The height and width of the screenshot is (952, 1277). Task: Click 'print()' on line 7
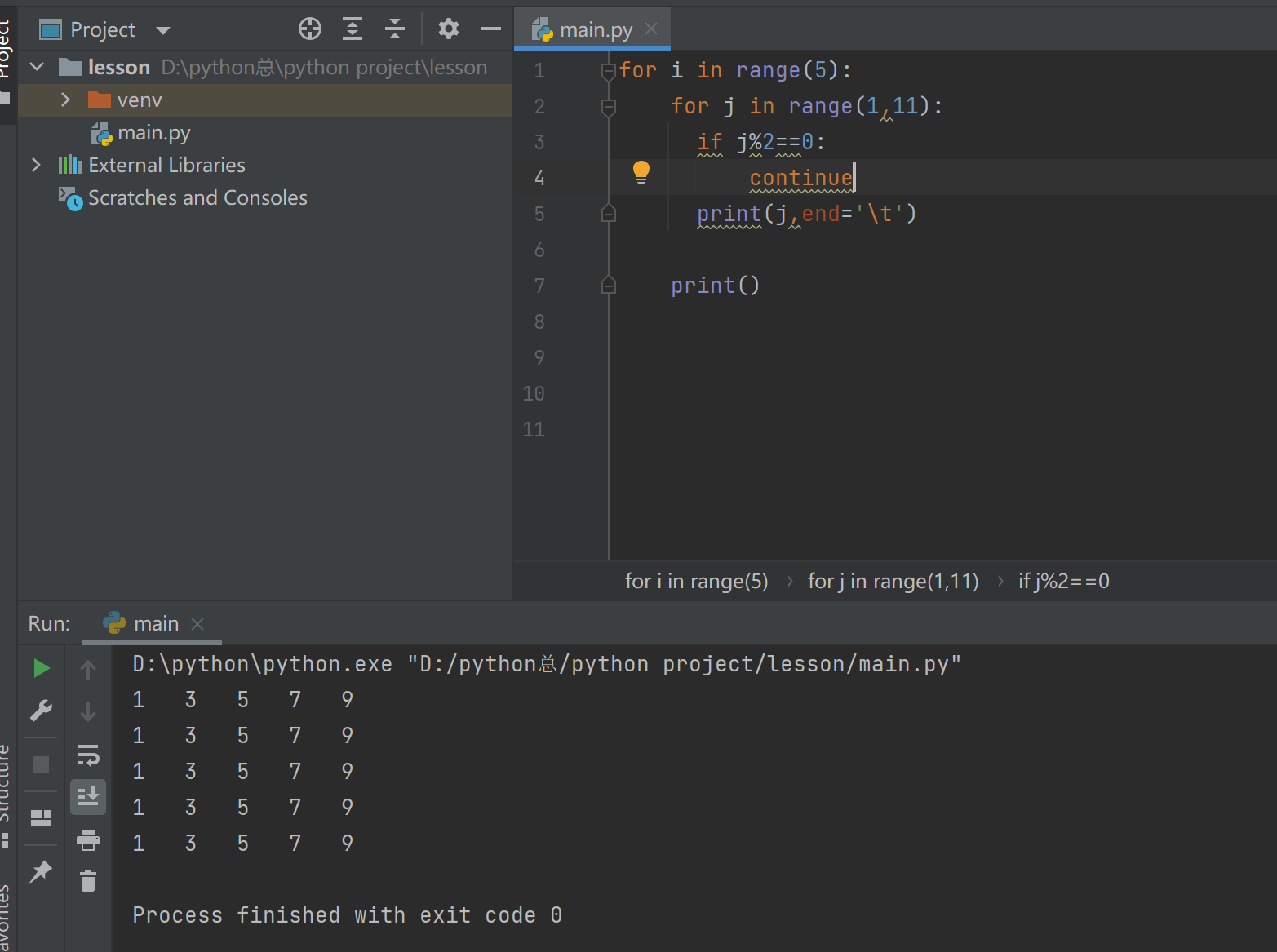(715, 286)
